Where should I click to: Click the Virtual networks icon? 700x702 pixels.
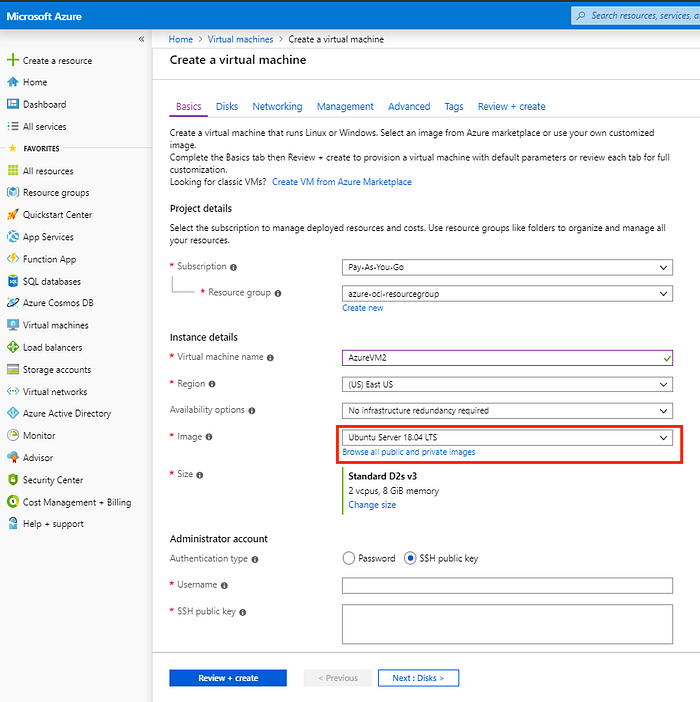point(13,391)
